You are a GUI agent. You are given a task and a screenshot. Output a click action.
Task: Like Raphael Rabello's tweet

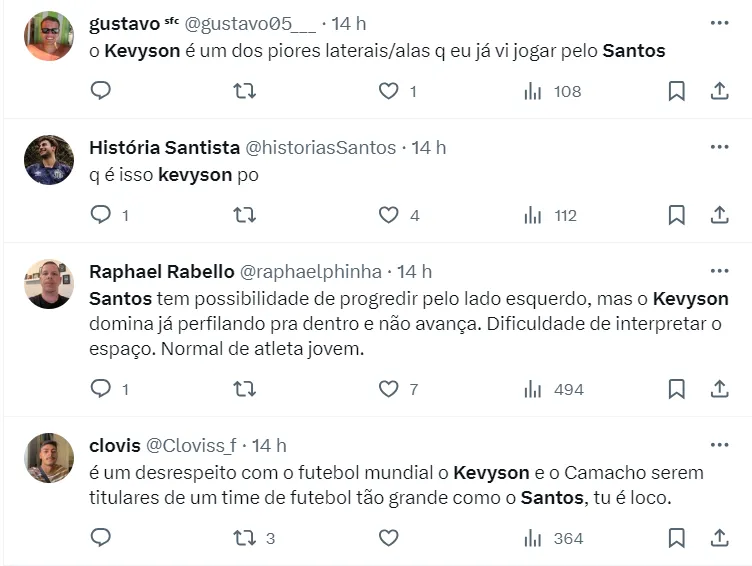(x=389, y=389)
